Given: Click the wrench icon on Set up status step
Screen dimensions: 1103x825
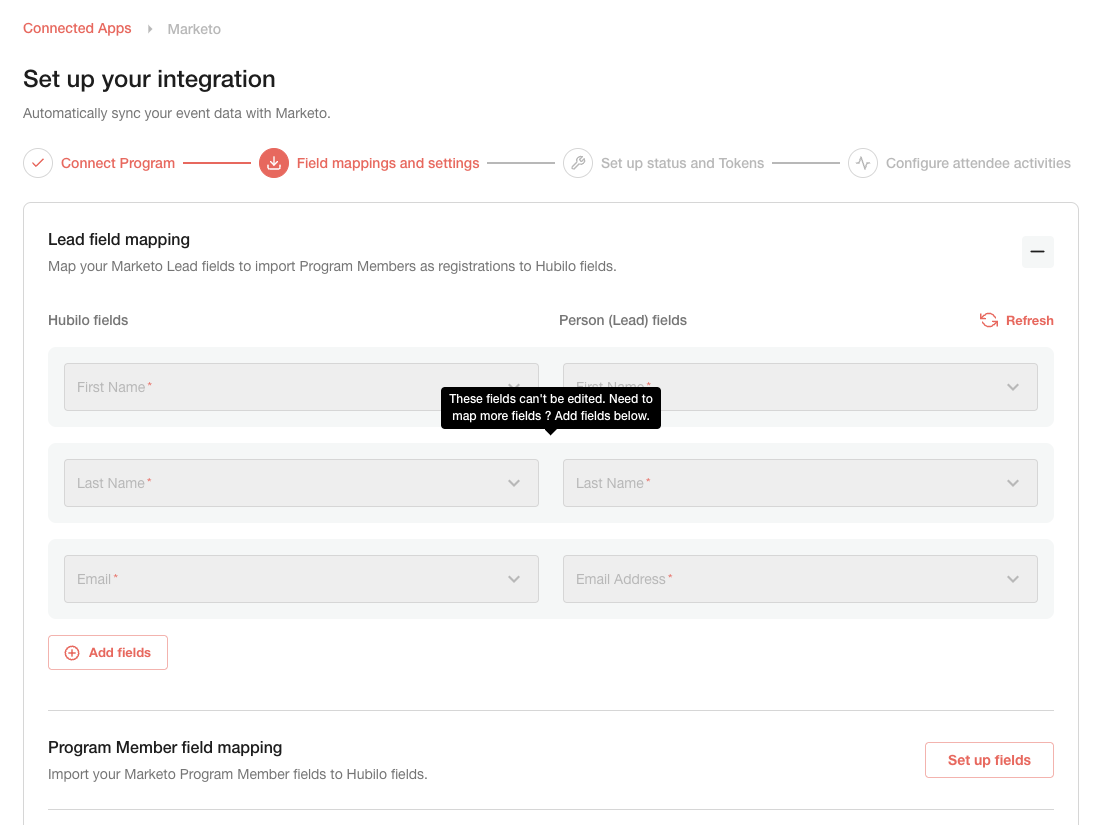Looking at the screenshot, I should [578, 162].
